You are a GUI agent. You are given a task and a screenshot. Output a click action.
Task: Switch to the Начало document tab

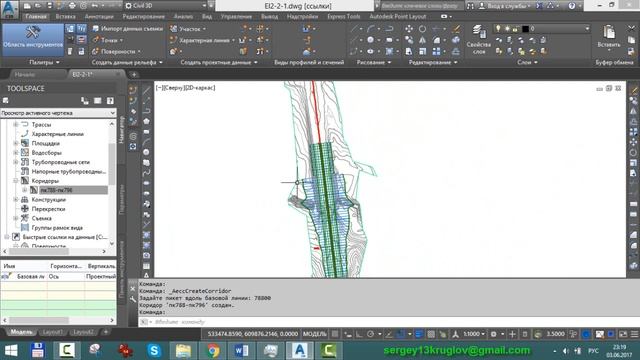(25, 74)
